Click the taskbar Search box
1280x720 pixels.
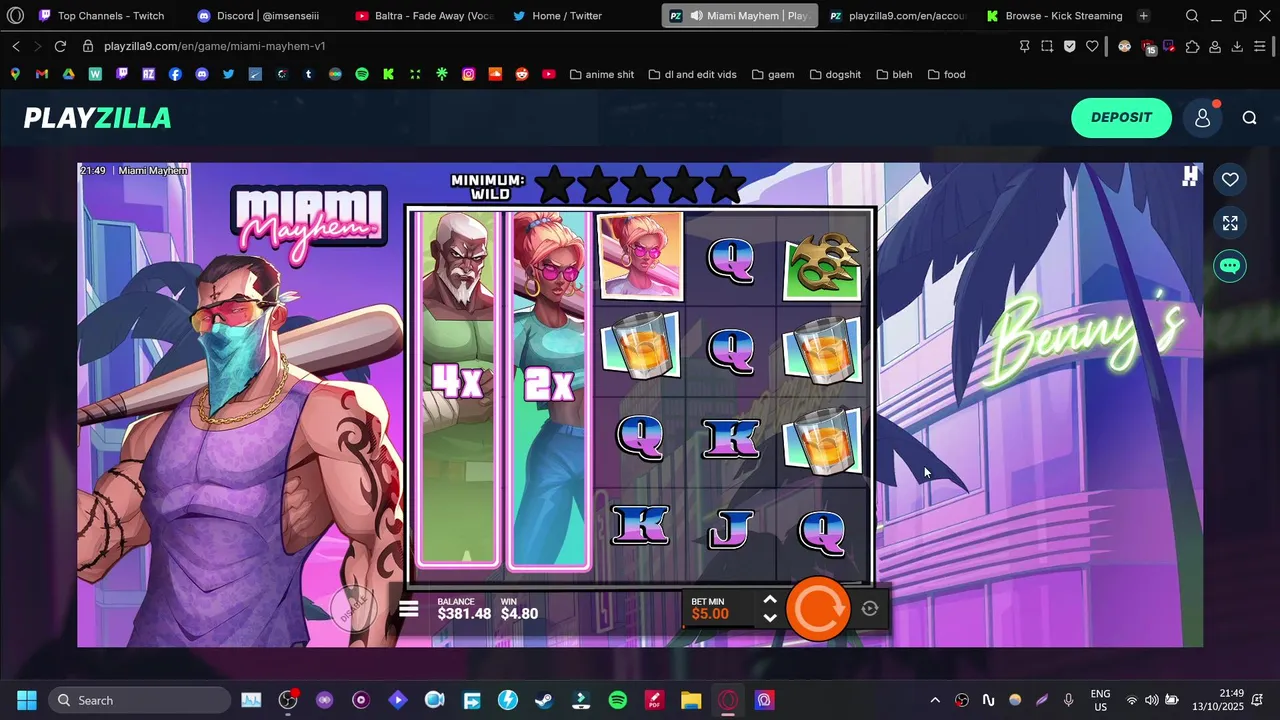tap(138, 700)
